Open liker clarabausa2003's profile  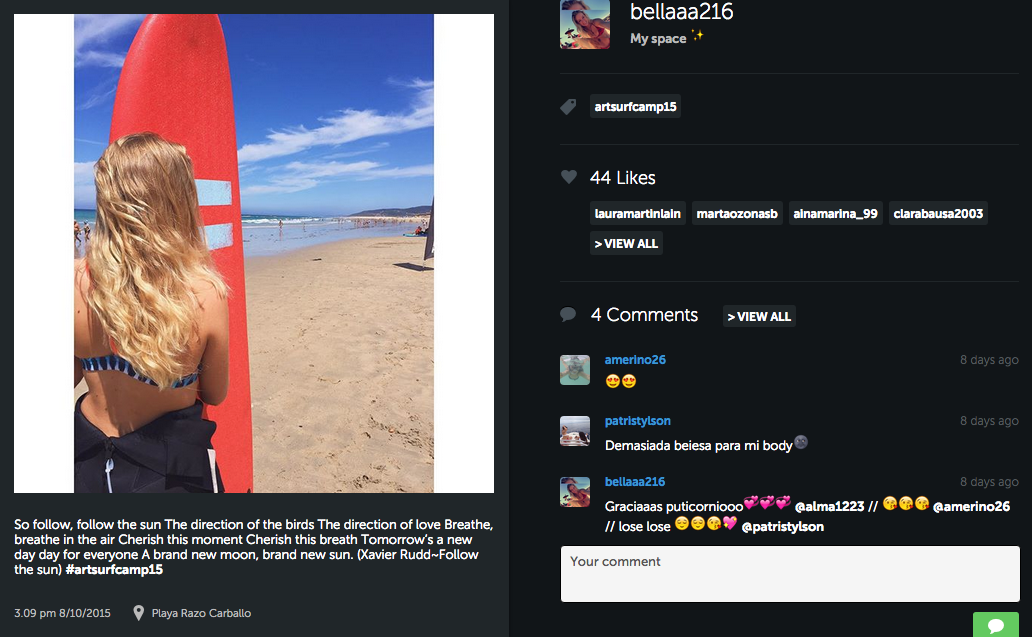[938, 213]
